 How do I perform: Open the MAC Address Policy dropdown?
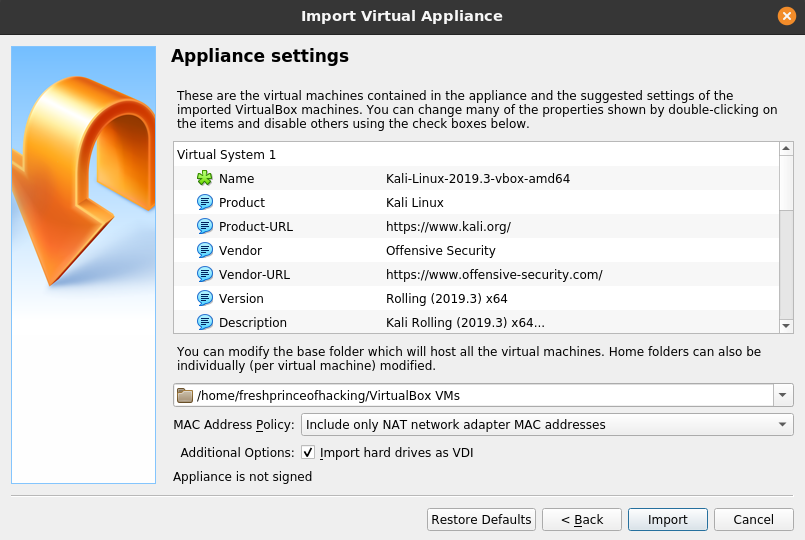547,425
